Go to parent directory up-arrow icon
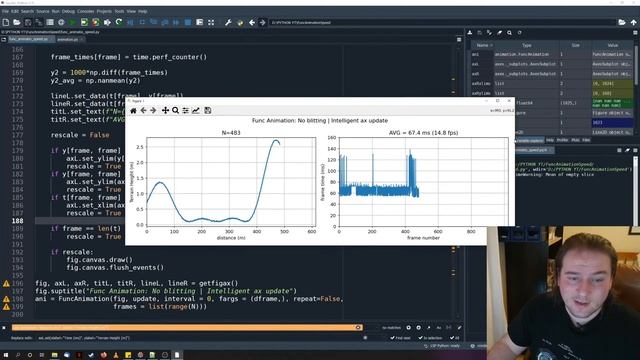This screenshot has height=360, width=640. point(633,22)
